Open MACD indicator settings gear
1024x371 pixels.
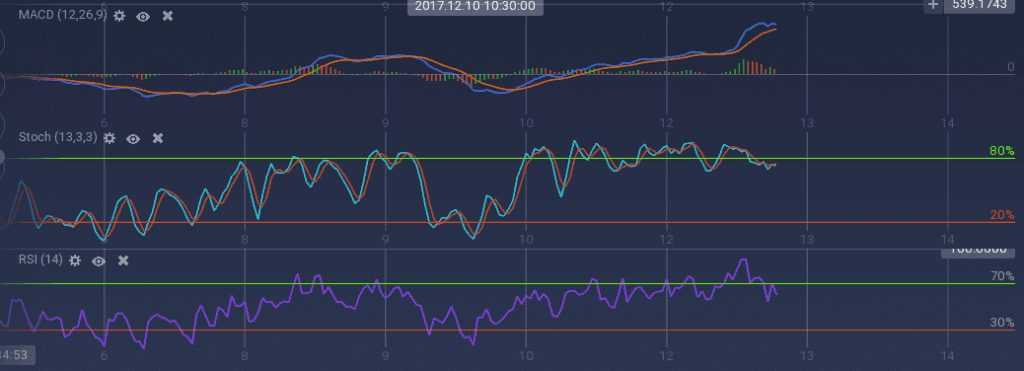(x=119, y=16)
